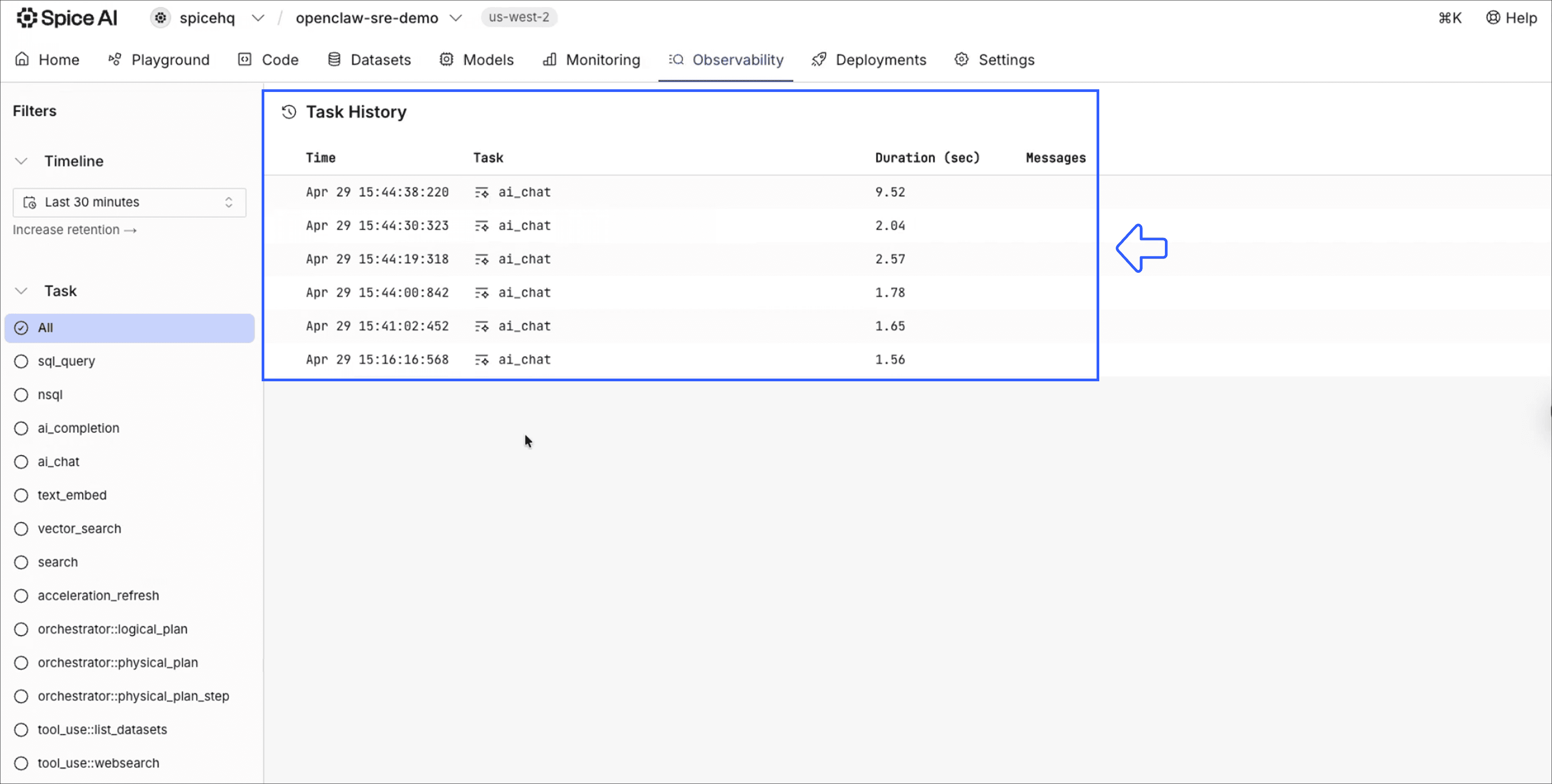1552x784 pixels.
Task: Click the 9.52 duration value
Action: (x=890, y=192)
